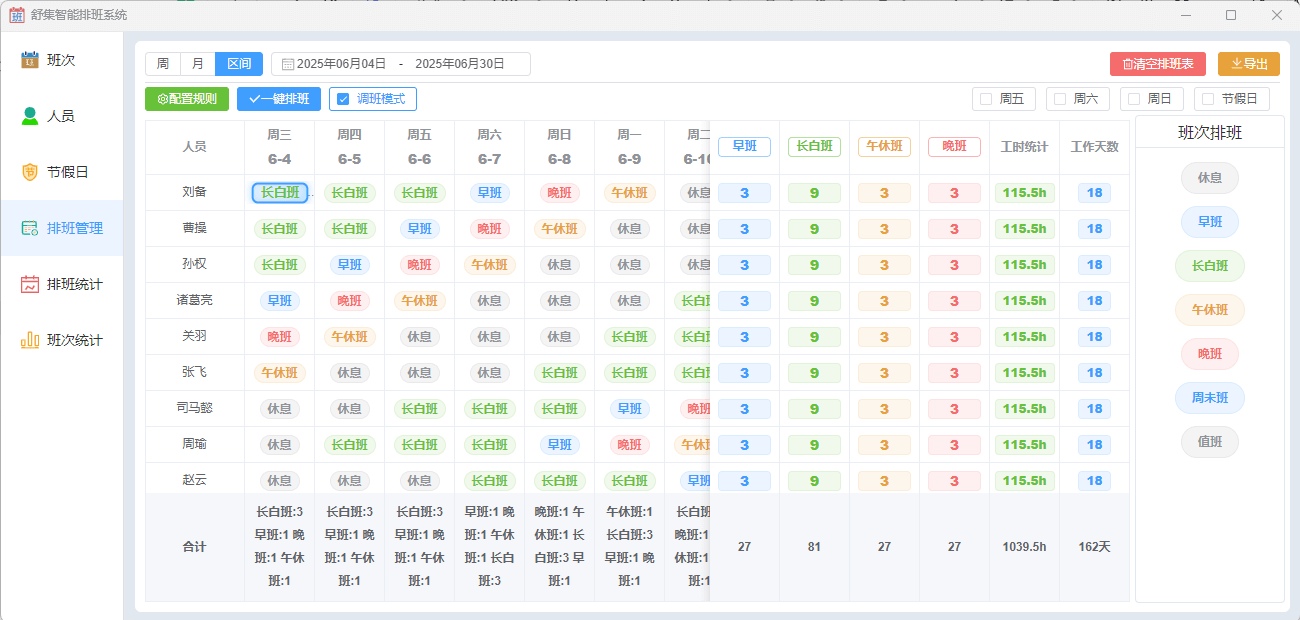The height and width of the screenshot is (620, 1300).
Task: Click 刘备's 长白班 cell on 周三
Action: (x=280, y=192)
